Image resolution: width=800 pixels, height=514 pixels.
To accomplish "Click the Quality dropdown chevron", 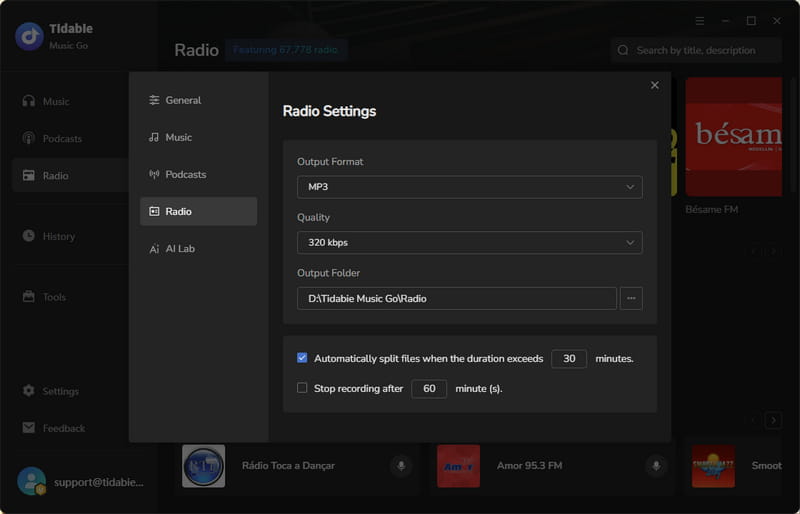I will coord(630,242).
